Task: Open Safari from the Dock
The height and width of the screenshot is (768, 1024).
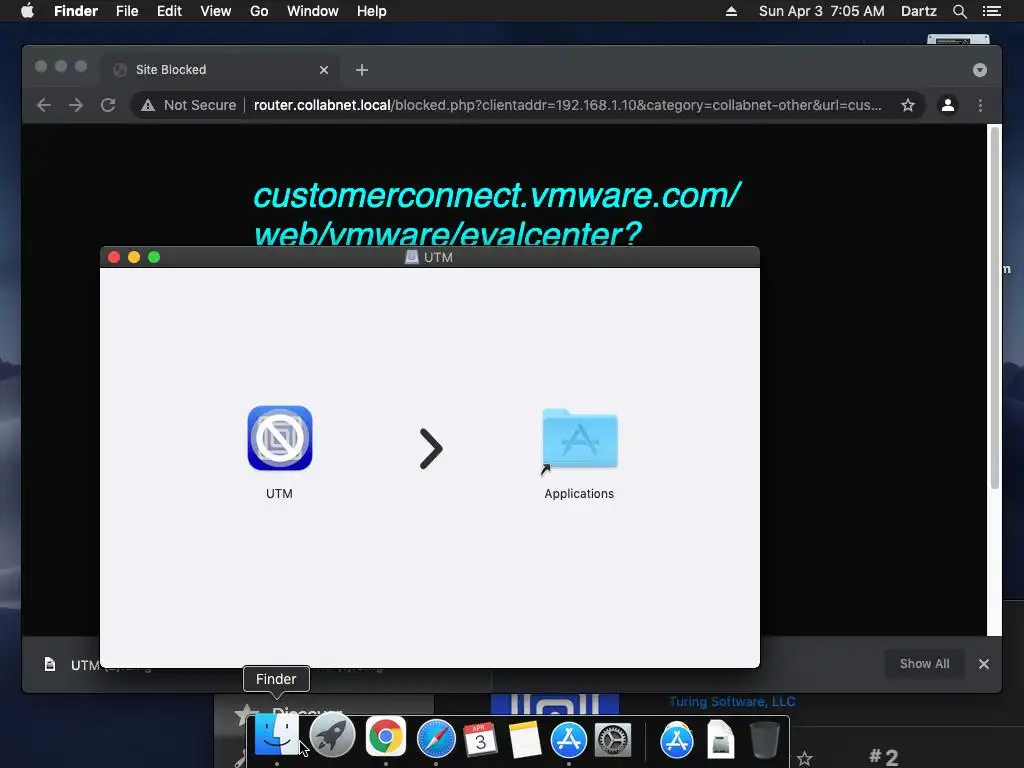Action: coord(436,738)
